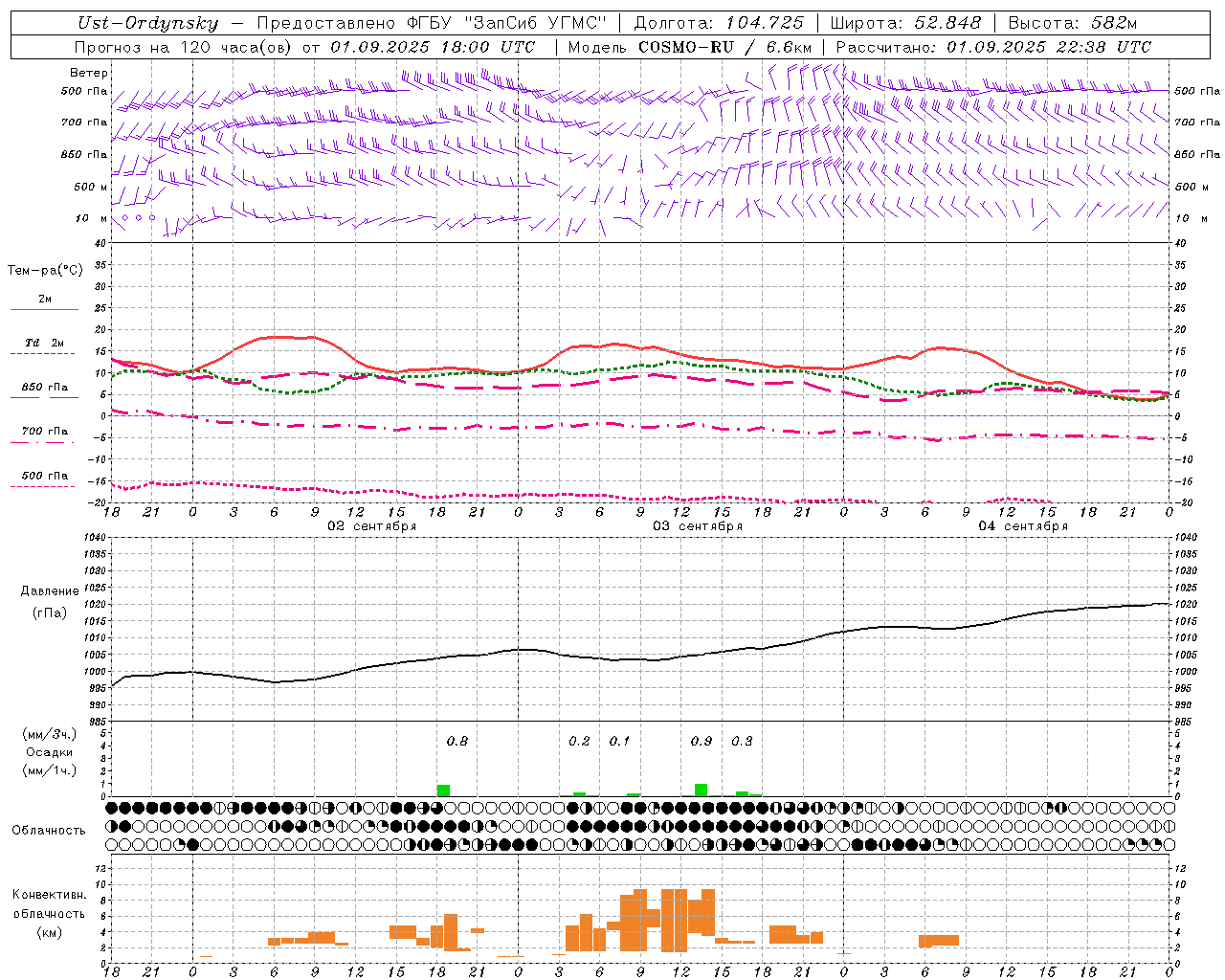The image size is (1225, 980).
Task: Click the Облачность cloud cover label
Action: click(49, 831)
